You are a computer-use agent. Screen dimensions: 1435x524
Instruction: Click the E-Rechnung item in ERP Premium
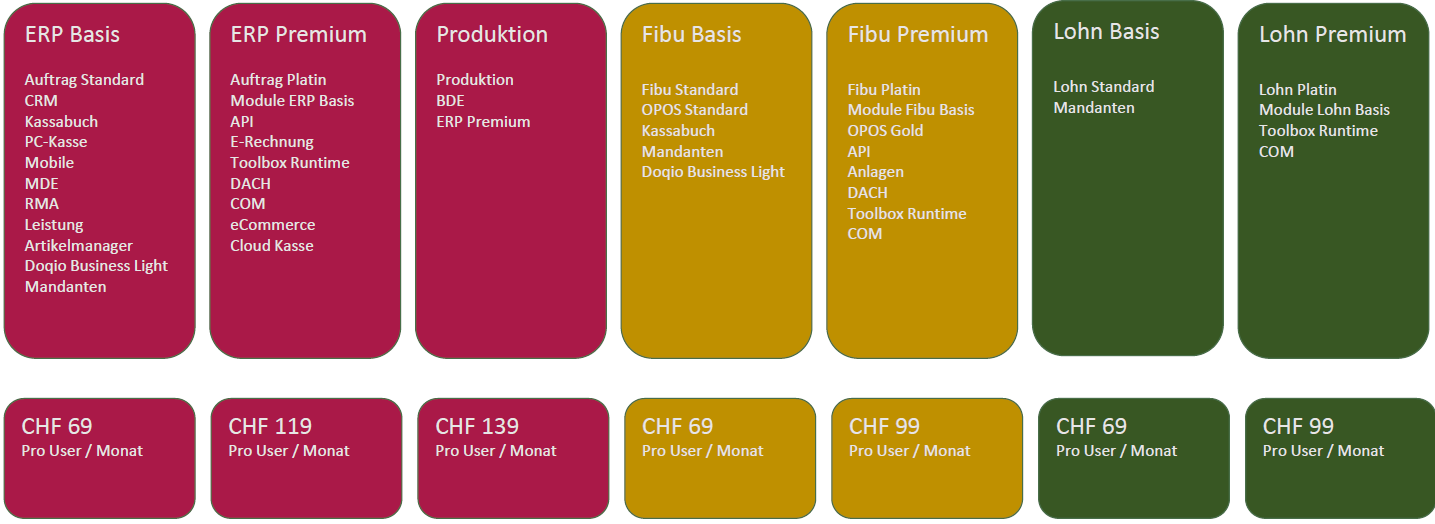[x=272, y=142]
